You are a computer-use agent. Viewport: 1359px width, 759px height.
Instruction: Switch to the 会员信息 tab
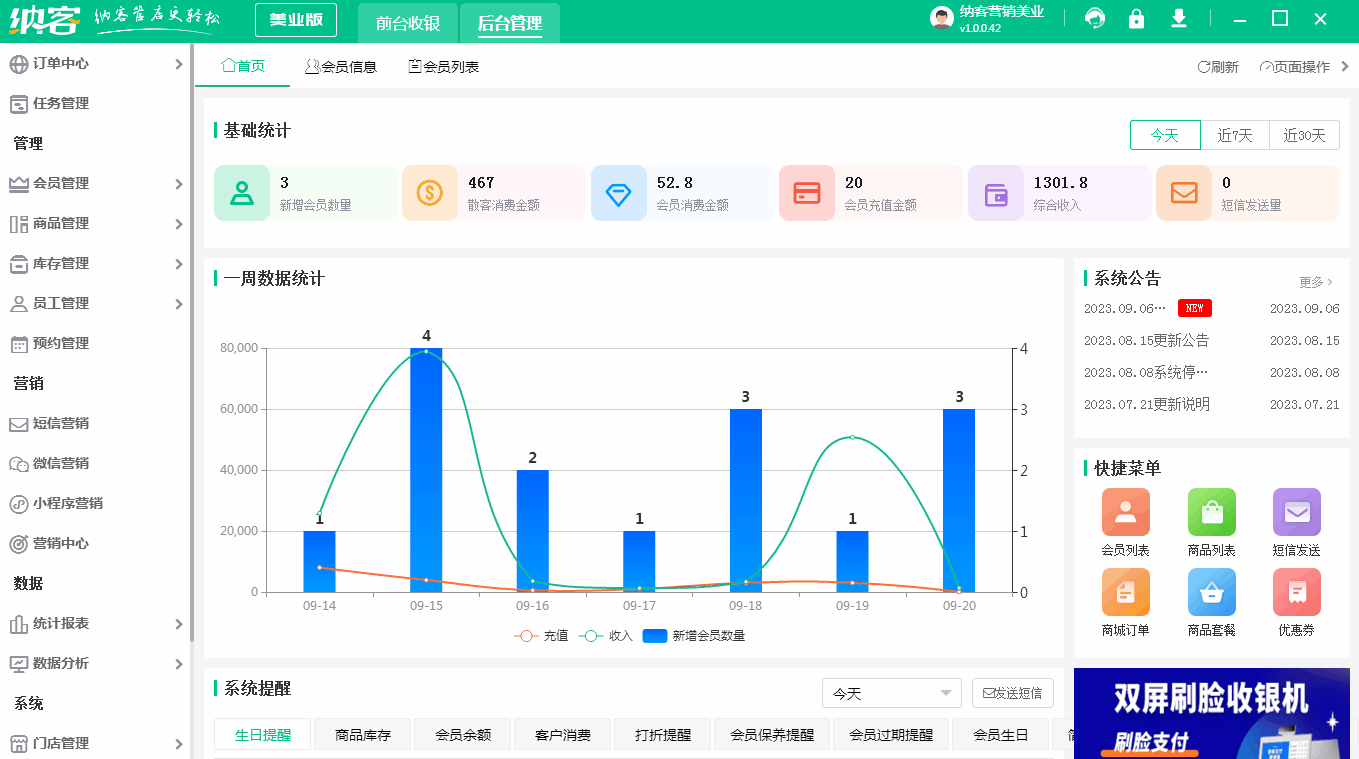pyautogui.click(x=340, y=66)
